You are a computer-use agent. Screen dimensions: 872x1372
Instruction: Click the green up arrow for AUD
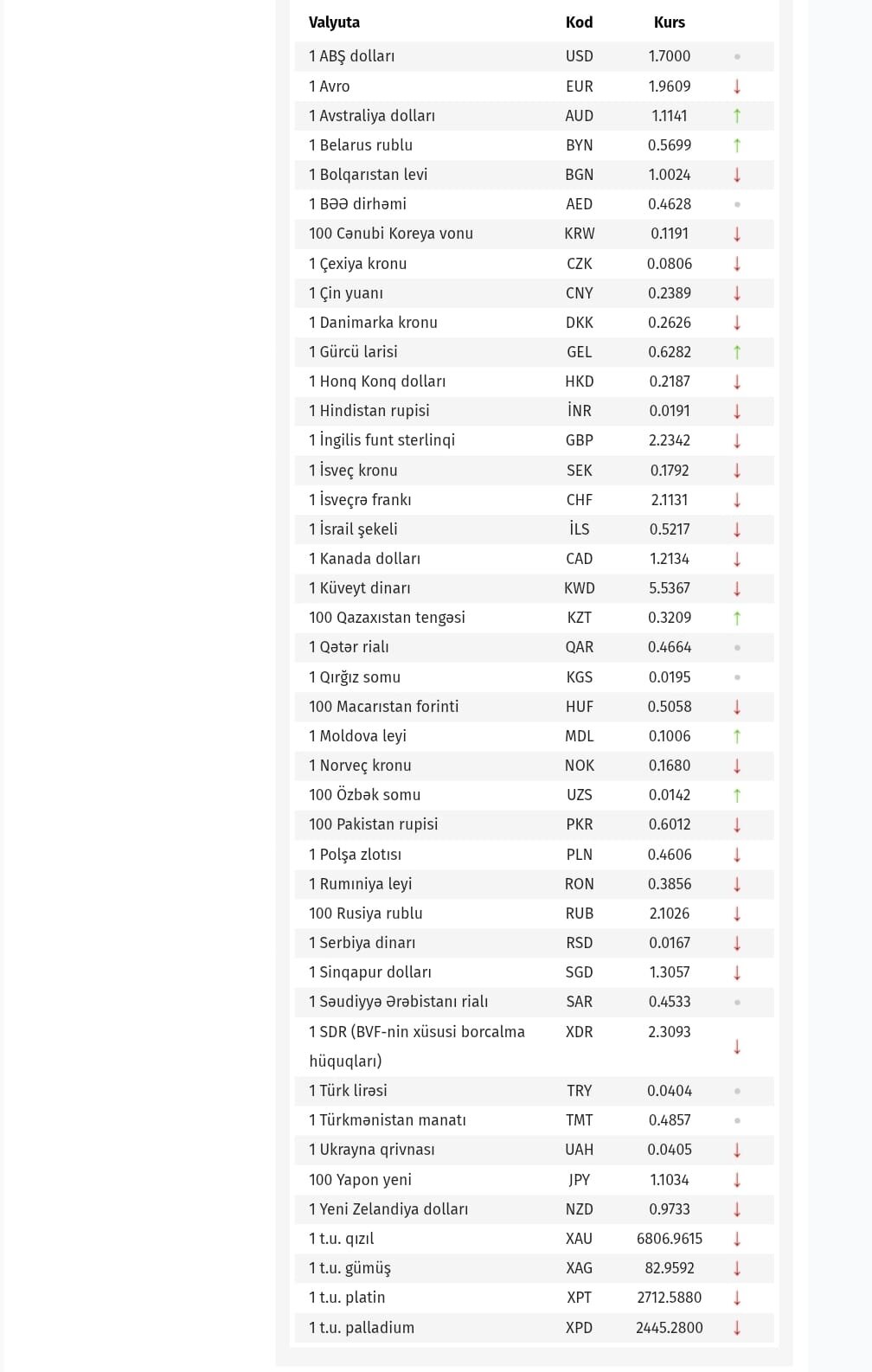(x=737, y=116)
